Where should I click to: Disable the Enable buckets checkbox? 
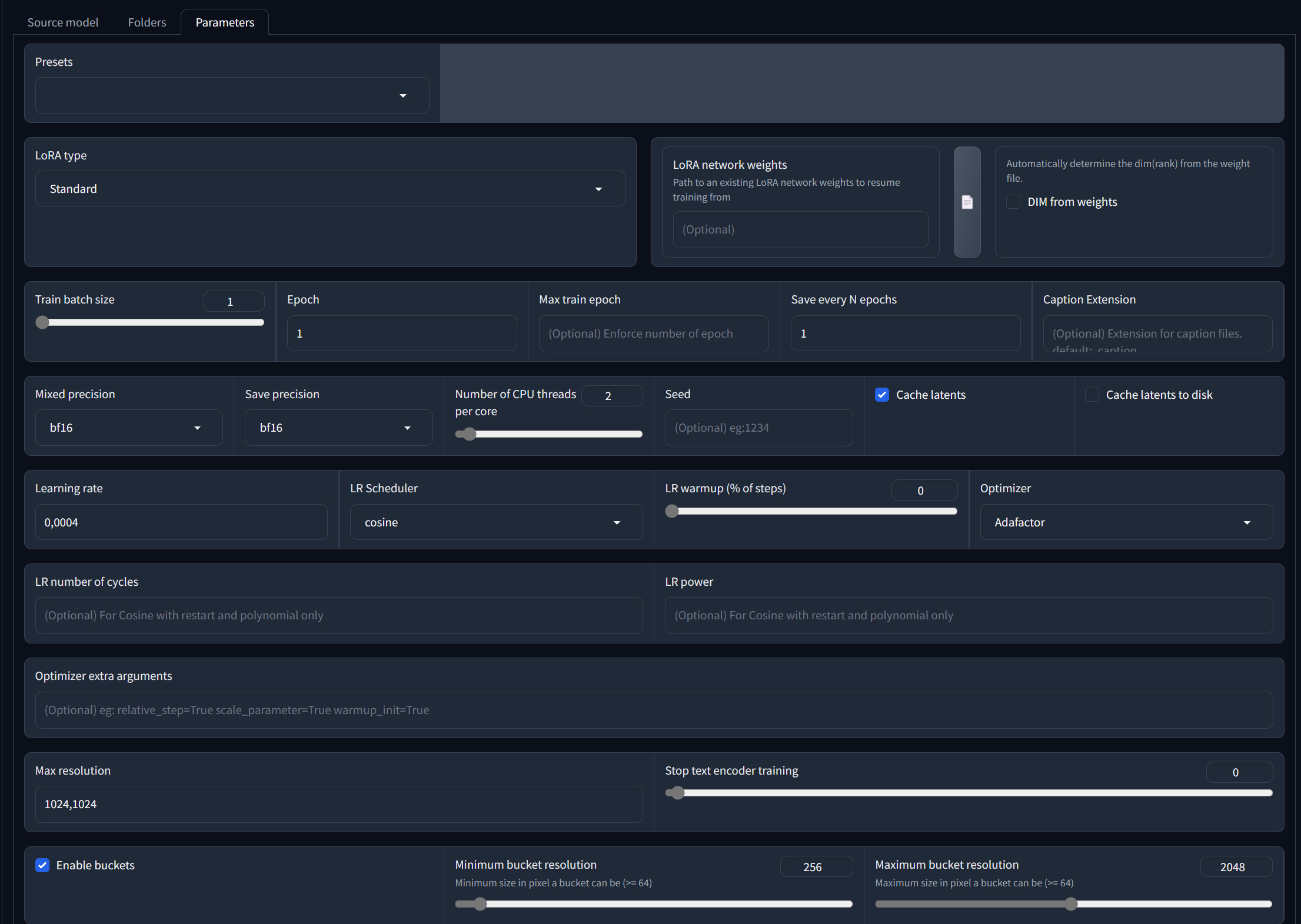pos(42,865)
